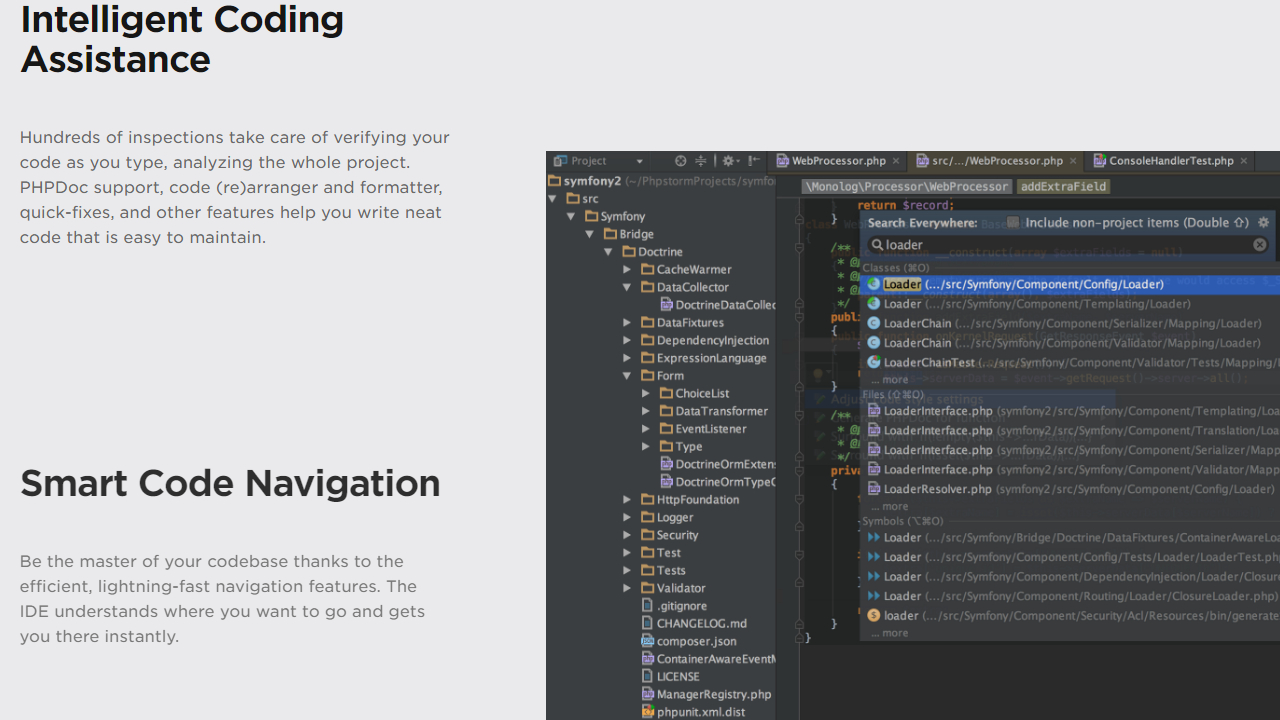Image resolution: width=1280 pixels, height=720 pixels.
Task: Collapse the Doctrine folder
Action: pyautogui.click(x=608, y=251)
